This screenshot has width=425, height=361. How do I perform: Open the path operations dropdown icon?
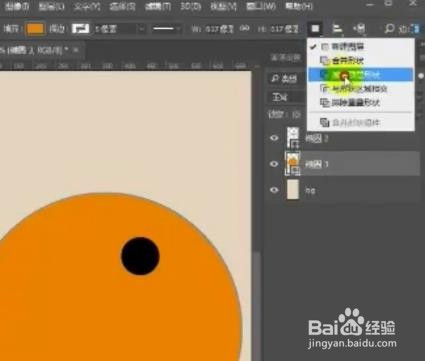coord(315,29)
